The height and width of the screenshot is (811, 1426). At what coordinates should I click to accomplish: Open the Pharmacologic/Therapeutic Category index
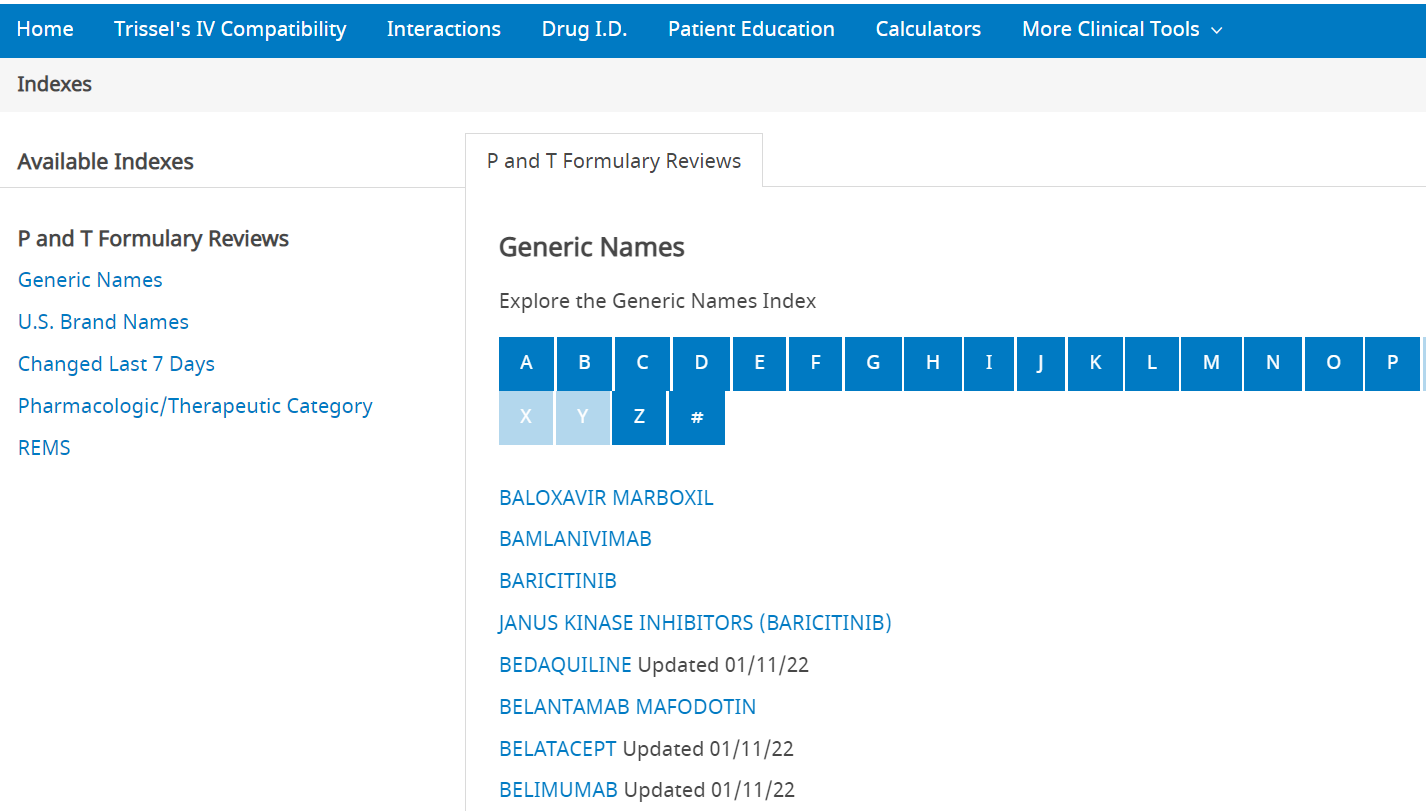tap(195, 406)
